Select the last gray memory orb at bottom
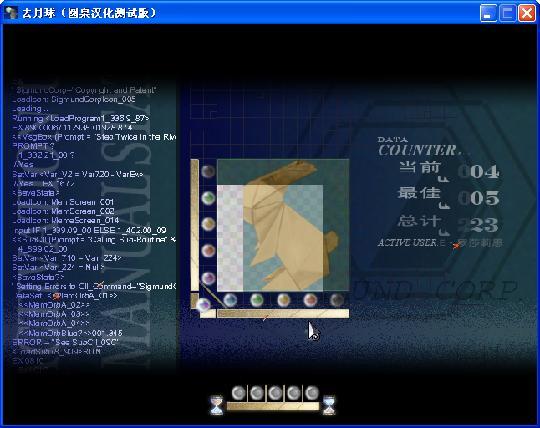The width and height of the screenshot is (540, 428). [312, 393]
